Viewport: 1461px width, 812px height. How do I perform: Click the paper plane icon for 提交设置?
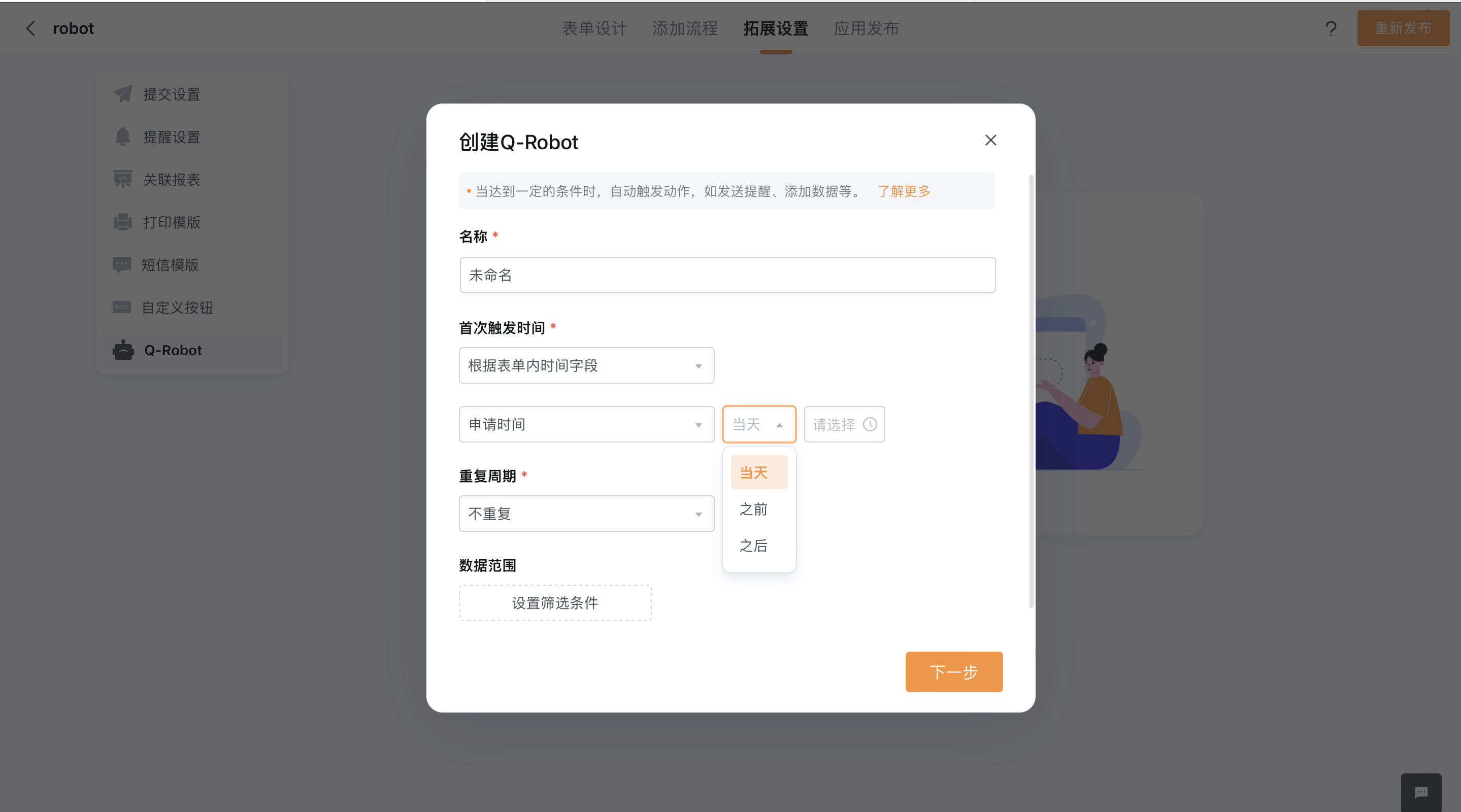pyautogui.click(x=122, y=94)
